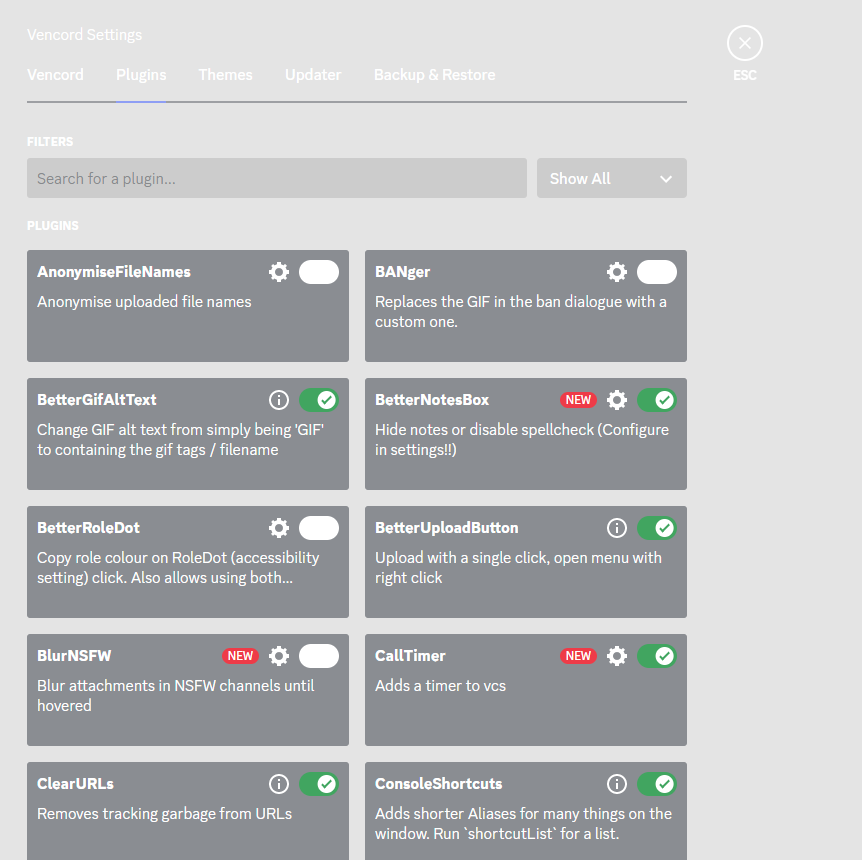
Task: Click the NEW badge on BetterNotesBox
Action: [578, 400]
